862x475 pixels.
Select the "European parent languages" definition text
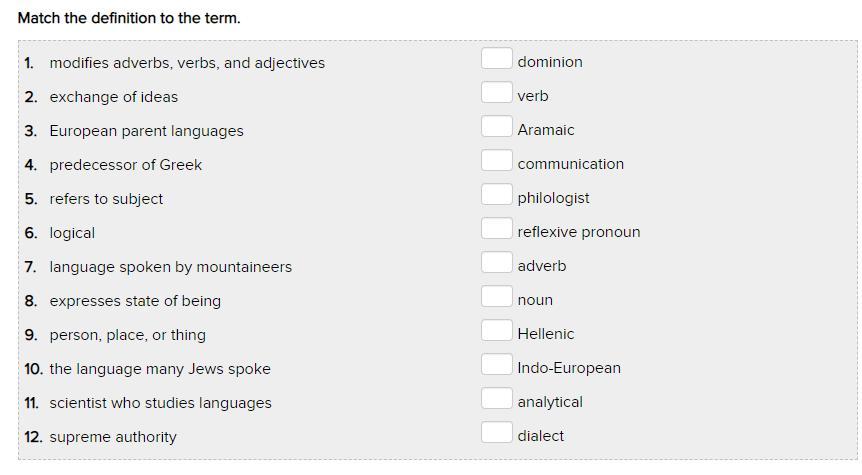click(146, 131)
